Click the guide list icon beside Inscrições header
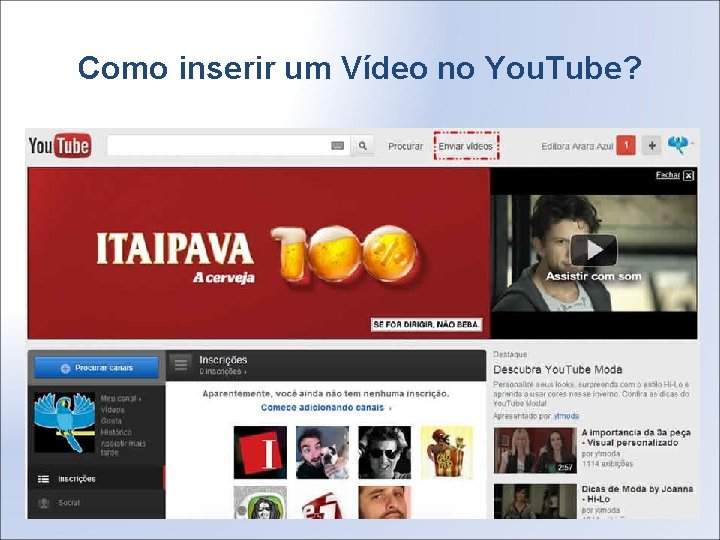This screenshot has width=720, height=540. pos(180,364)
